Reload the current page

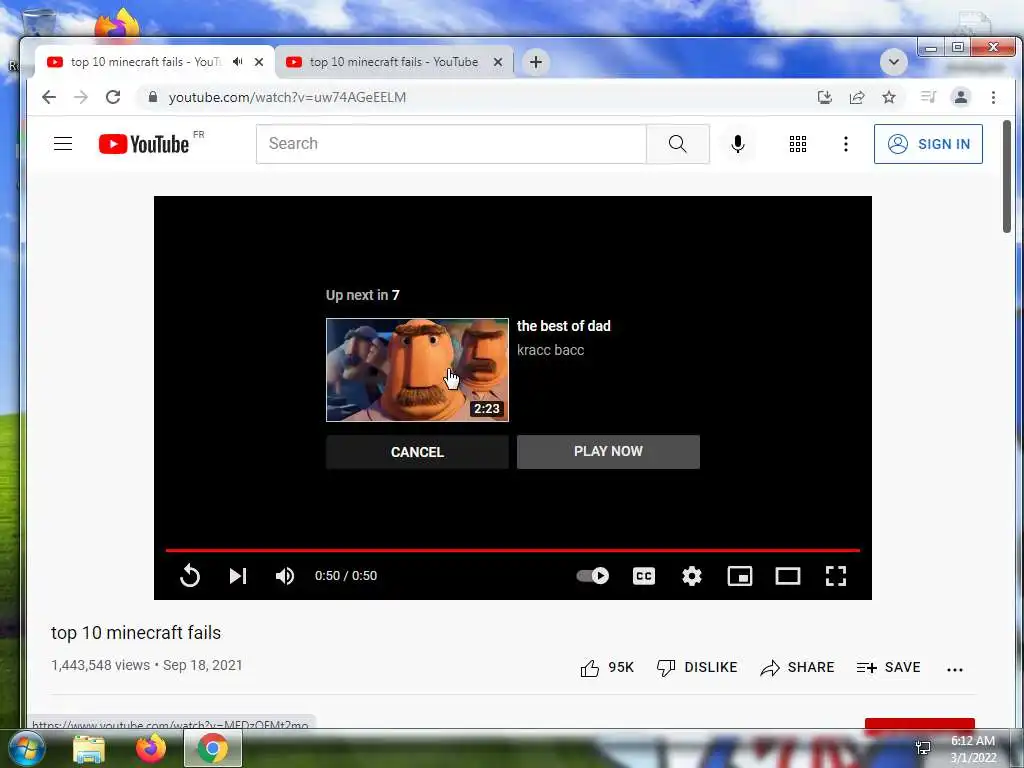113,97
